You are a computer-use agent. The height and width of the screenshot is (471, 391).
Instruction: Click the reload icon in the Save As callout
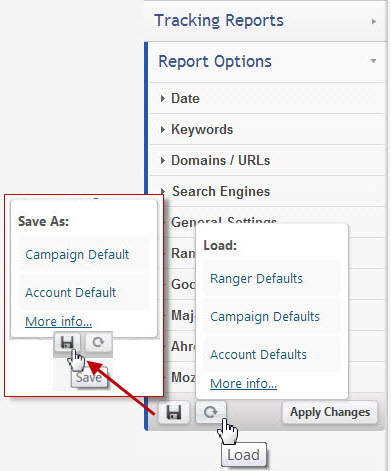pyautogui.click(x=98, y=342)
